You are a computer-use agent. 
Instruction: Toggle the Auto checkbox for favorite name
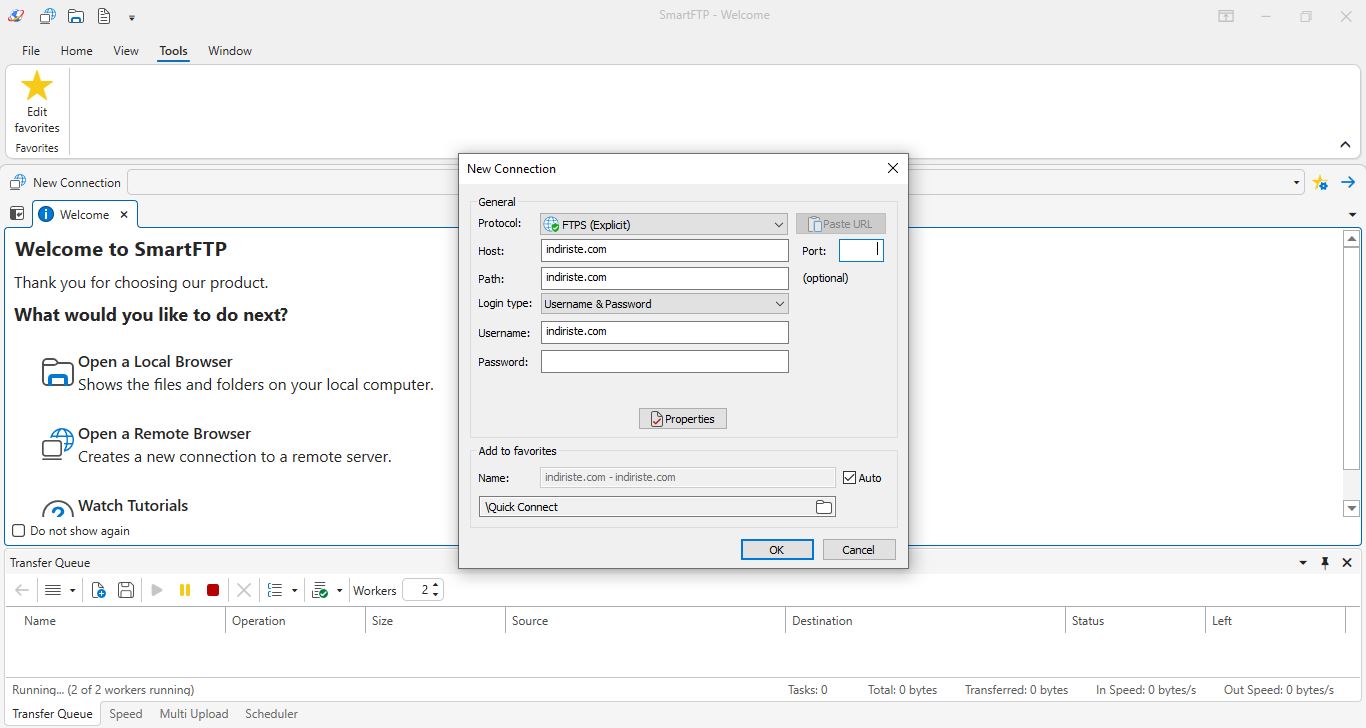pos(850,478)
